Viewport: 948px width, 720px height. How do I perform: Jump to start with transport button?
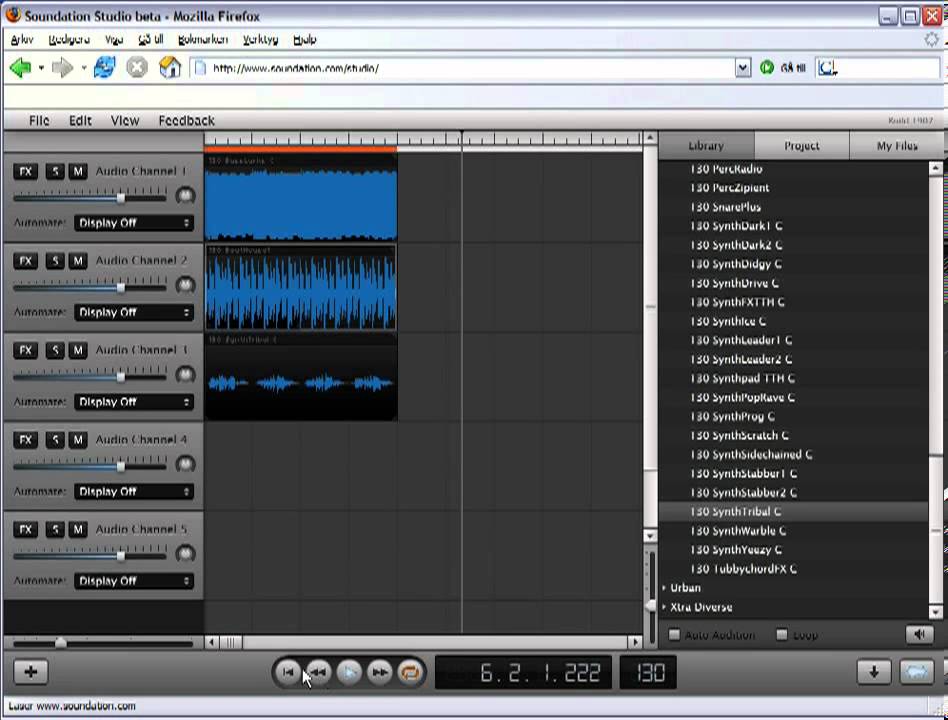pos(288,672)
